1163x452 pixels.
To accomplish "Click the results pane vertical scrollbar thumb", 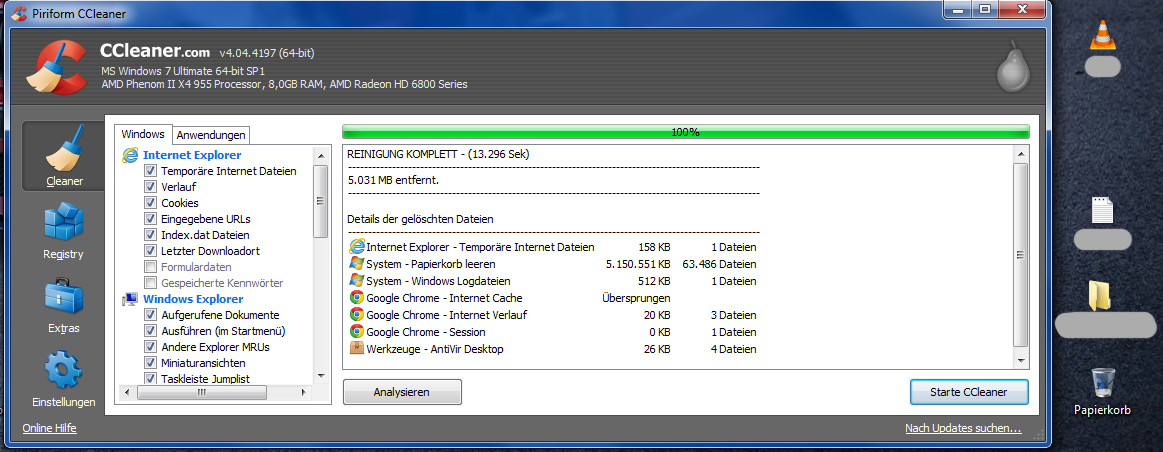I will point(1021,255).
